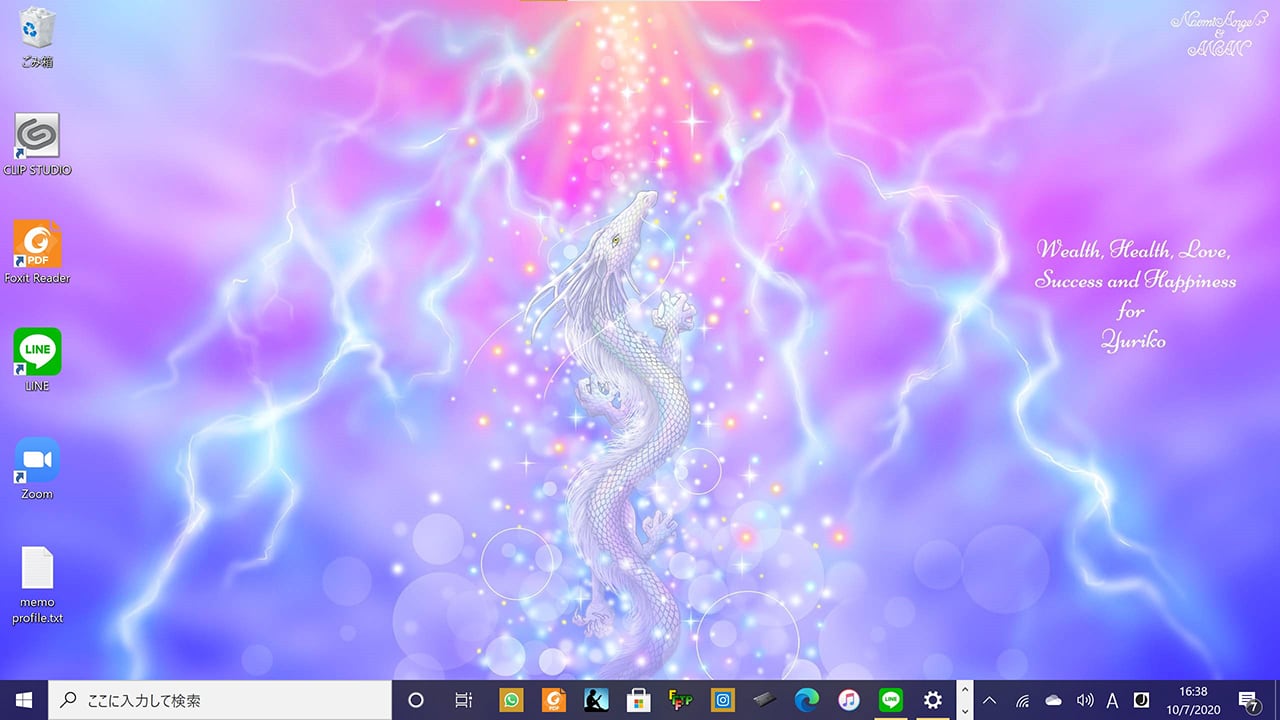Open Cortana circle in taskbar
Viewport: 1280px width, 720px height.
click(x=417, y=700)
